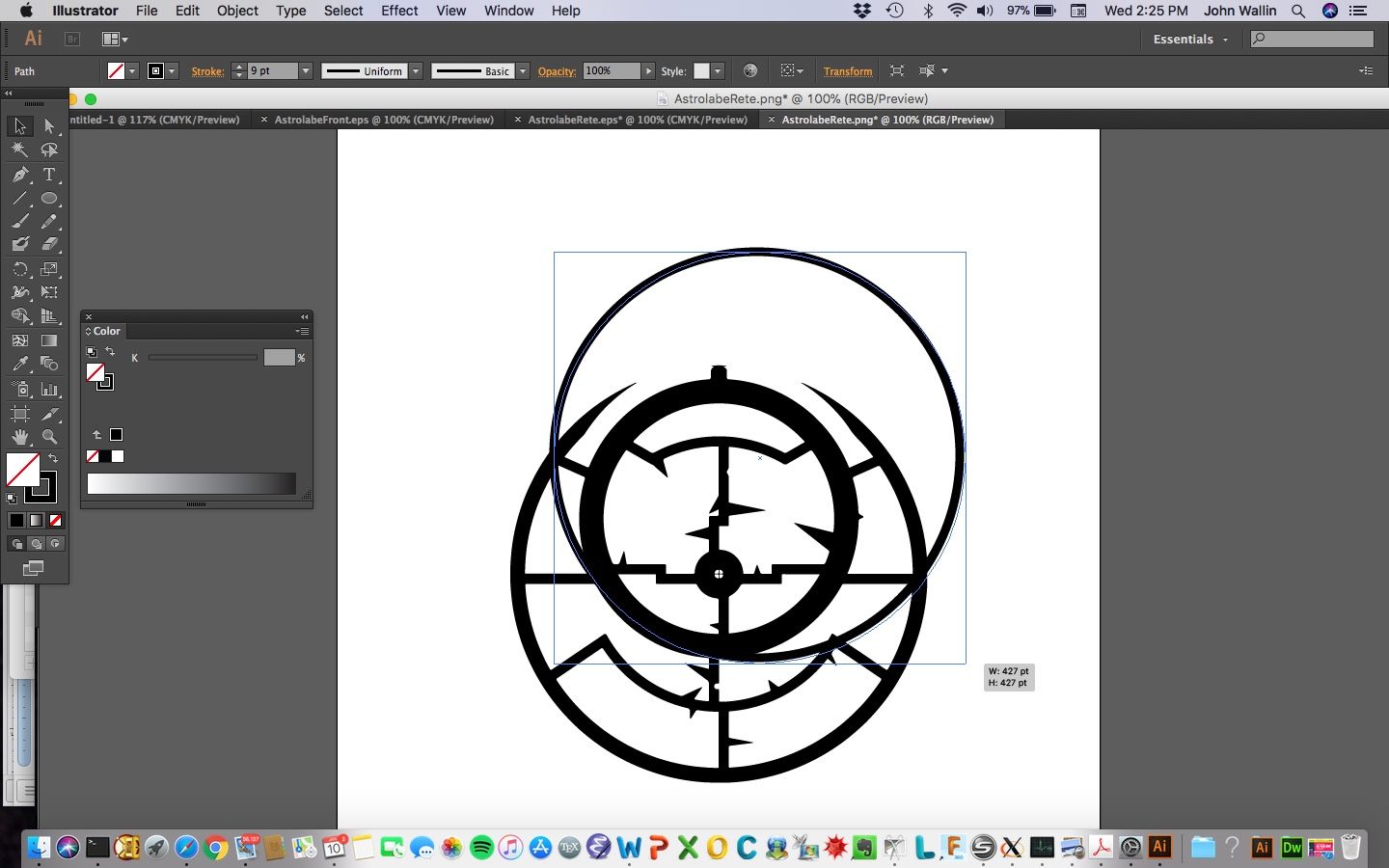Image resolution: width=1389 pixels, height=868 pixels.
Task: Open the Arrange Documents dropdown
Action: [x=115, y=40]
